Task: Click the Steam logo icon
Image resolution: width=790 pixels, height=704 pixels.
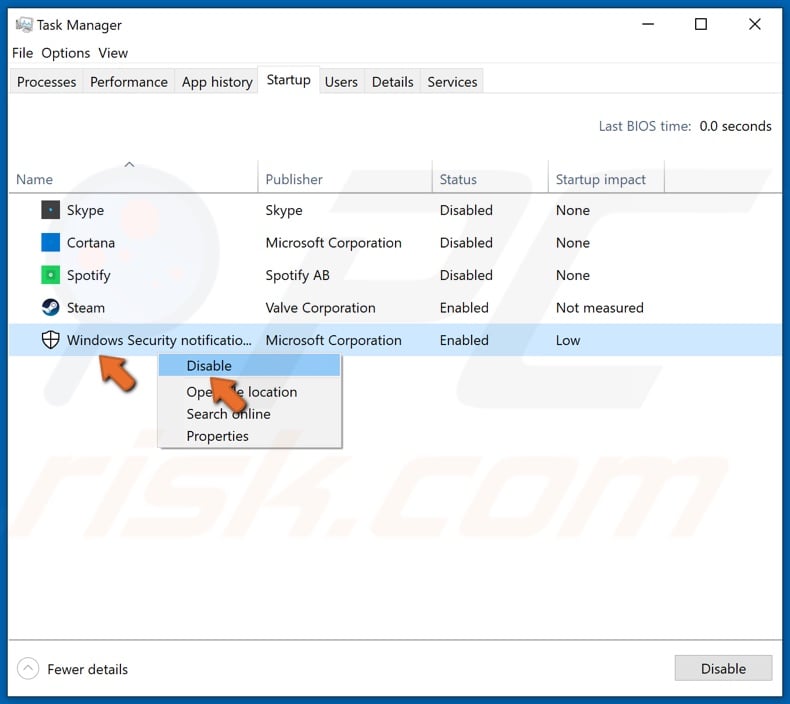Action: (50, 307)
